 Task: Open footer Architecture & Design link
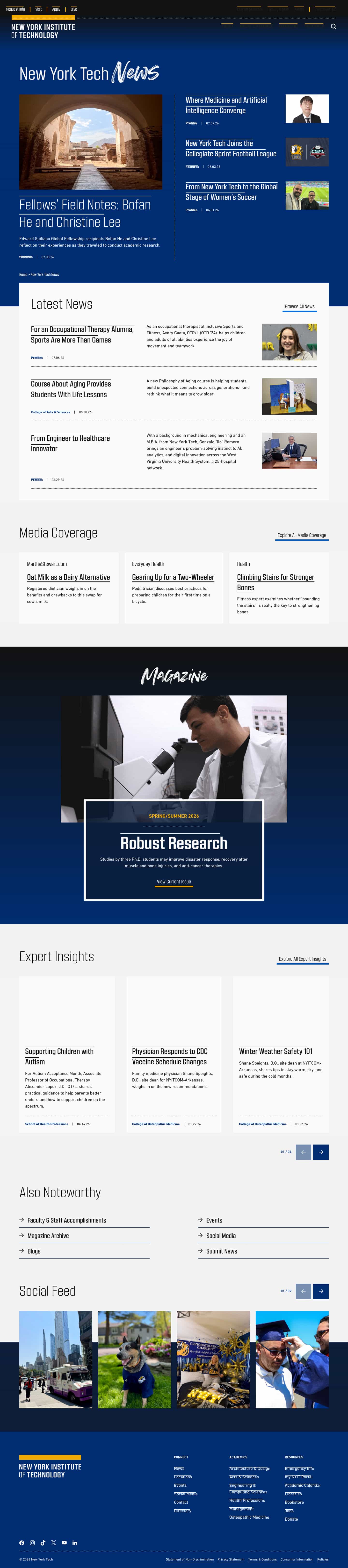pos(250,1468)
